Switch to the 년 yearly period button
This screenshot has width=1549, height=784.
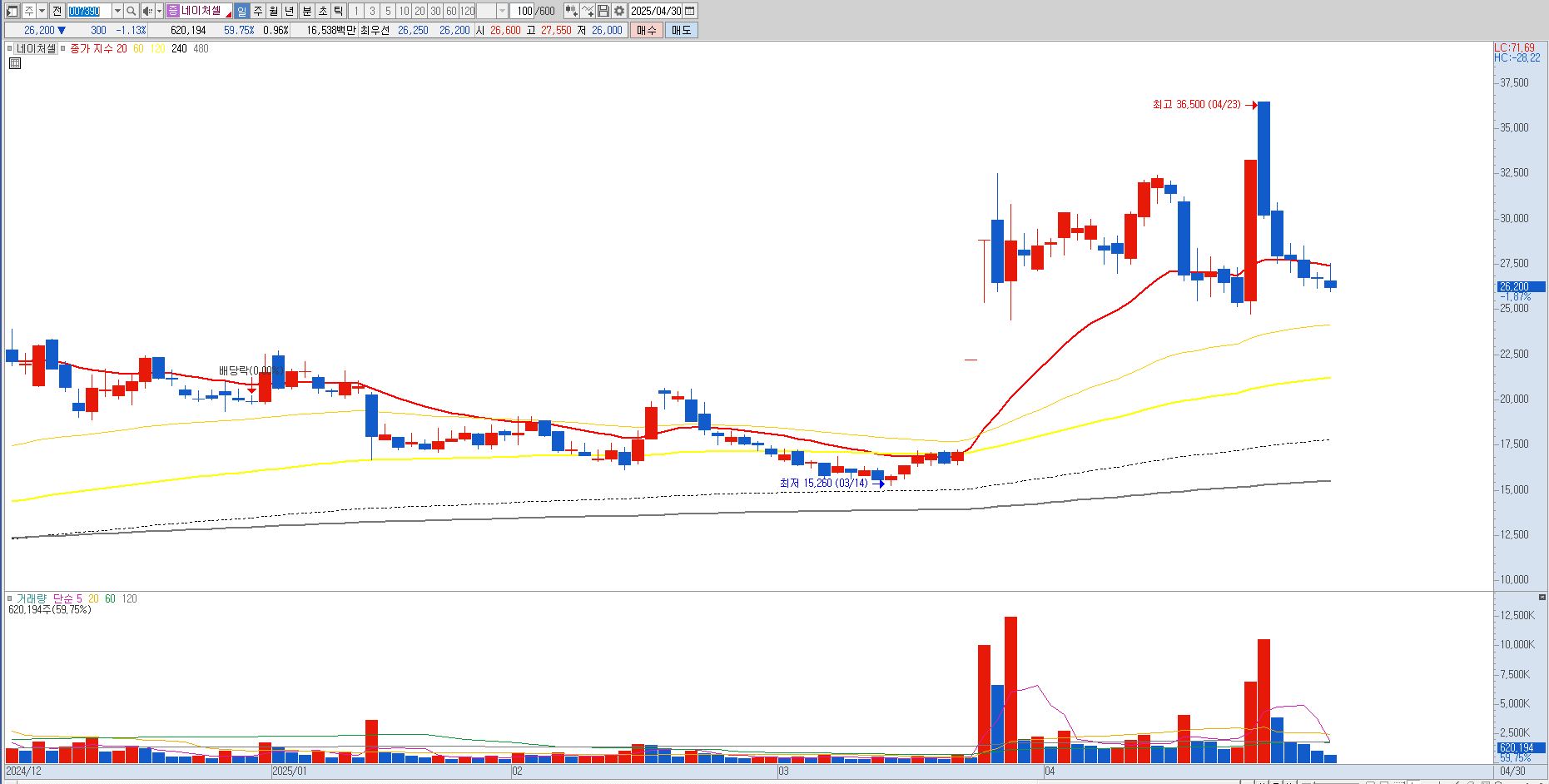[289, 11]
